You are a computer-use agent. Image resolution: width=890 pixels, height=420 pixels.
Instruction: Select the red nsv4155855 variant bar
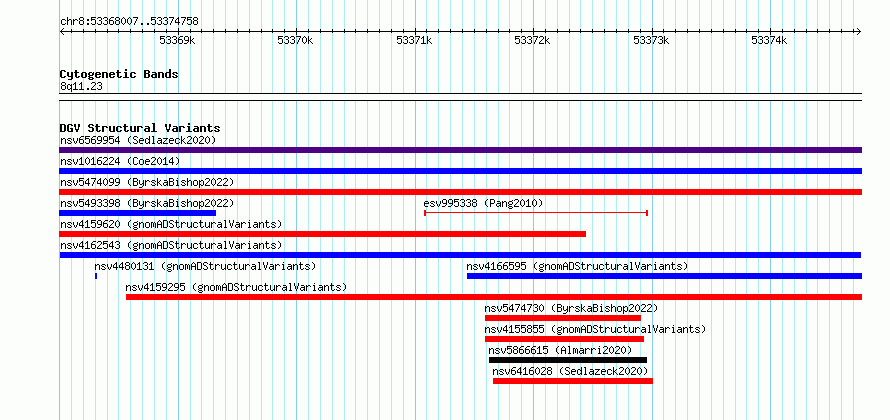(564, 339)
